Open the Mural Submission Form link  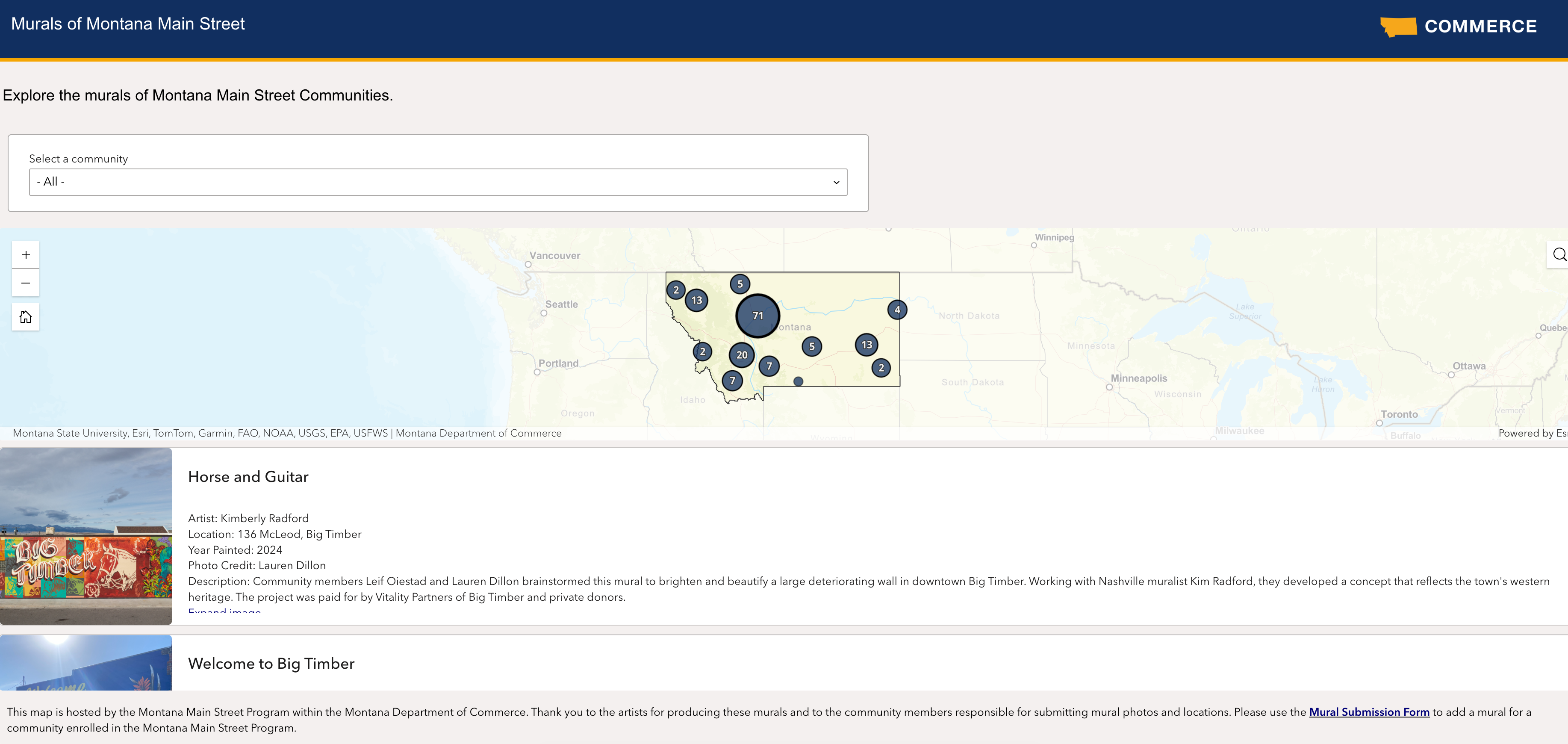(1369, 712)
